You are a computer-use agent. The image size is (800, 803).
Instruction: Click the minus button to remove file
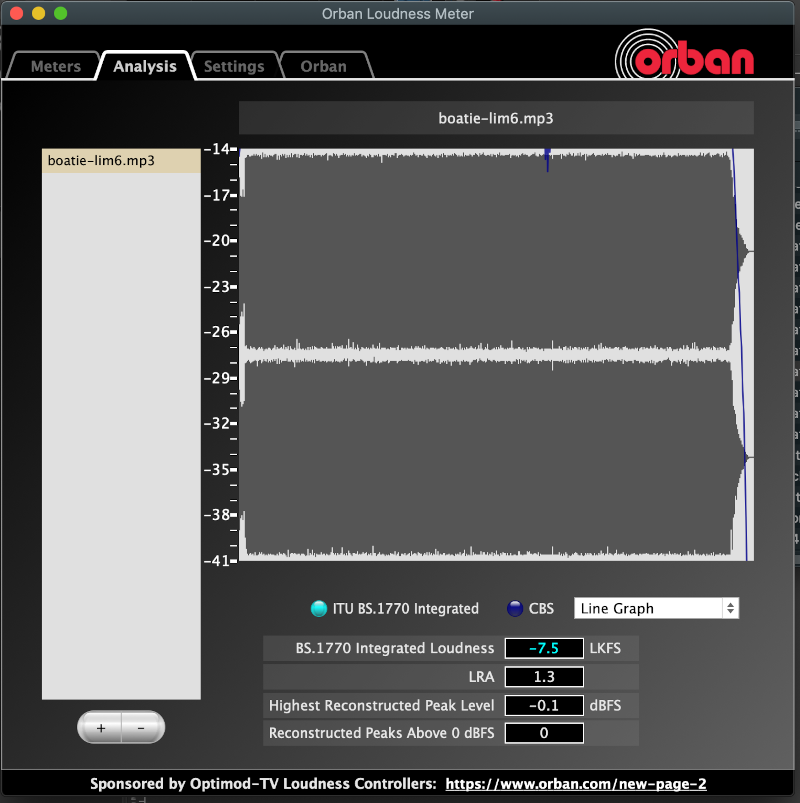pyautogui.click(x=141, y=728)
